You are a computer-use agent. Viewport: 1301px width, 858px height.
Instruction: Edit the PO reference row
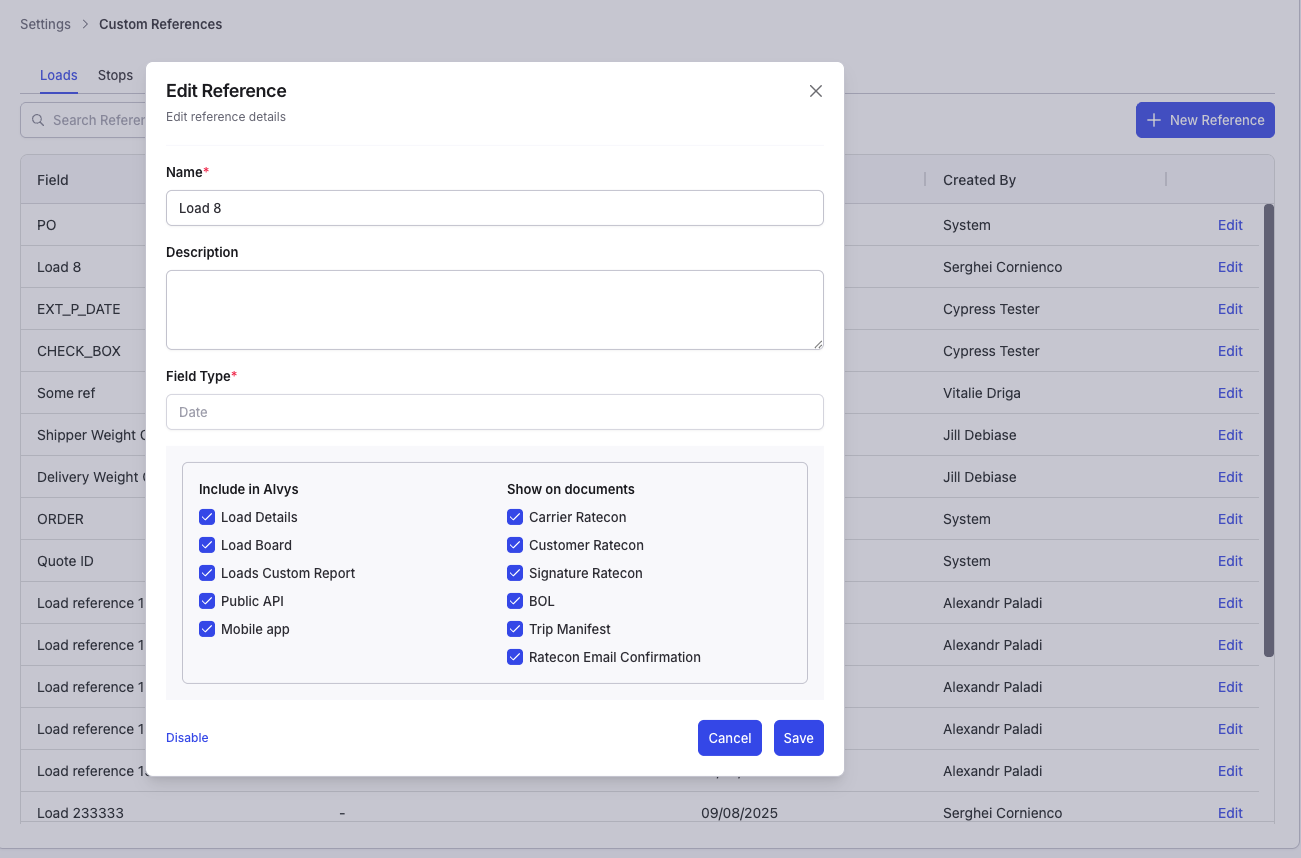tap(1230, 225)
